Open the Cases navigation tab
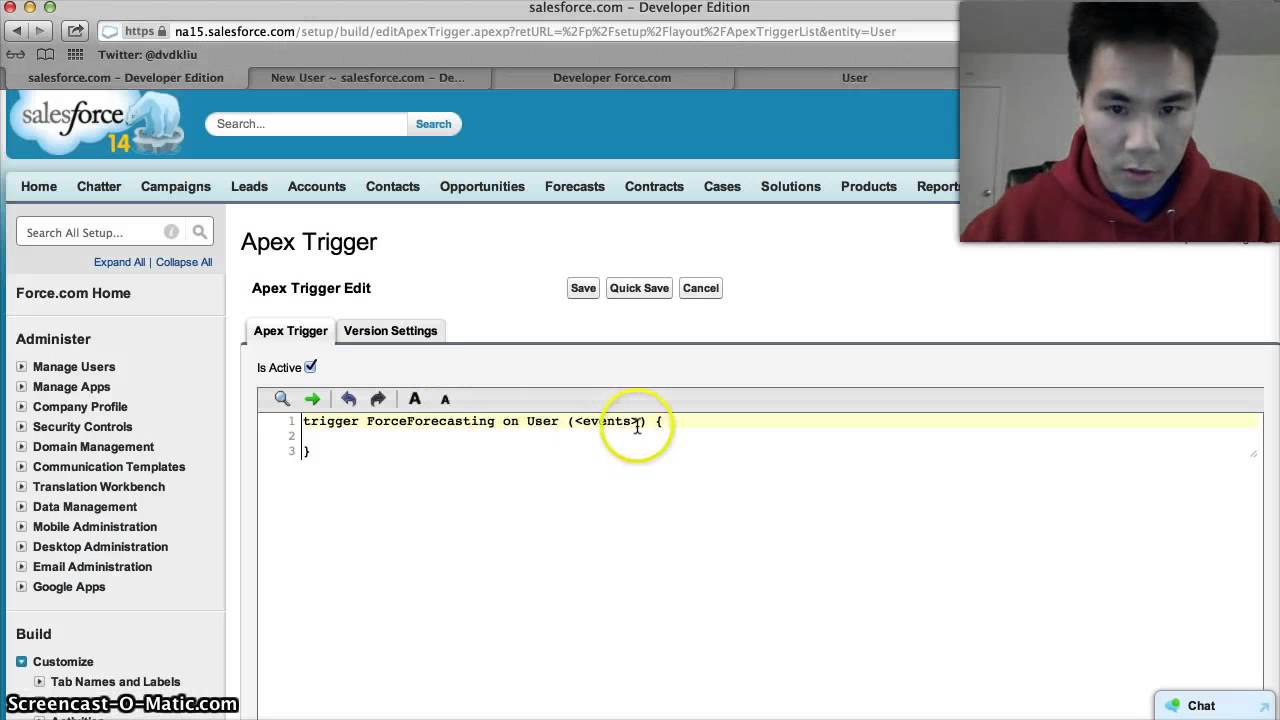The height and width of the screenshot is (720, 1280). (x=722, y=187)
